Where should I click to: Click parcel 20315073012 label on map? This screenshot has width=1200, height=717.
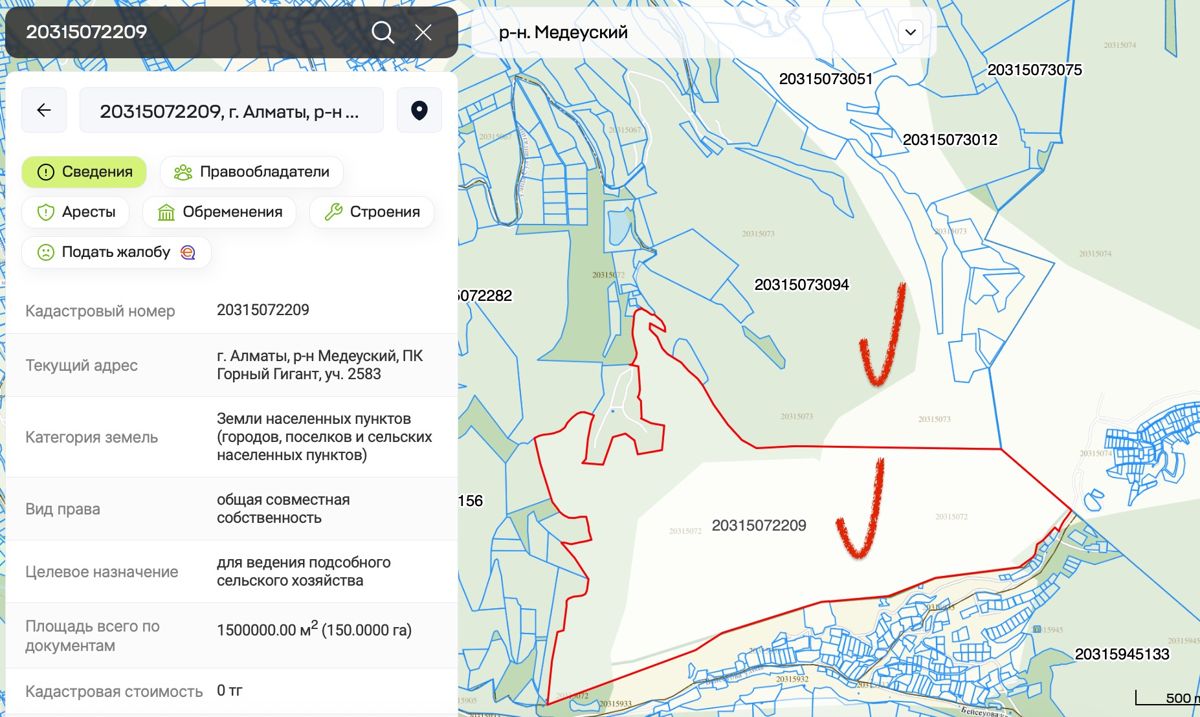click(x=950, y=140)
